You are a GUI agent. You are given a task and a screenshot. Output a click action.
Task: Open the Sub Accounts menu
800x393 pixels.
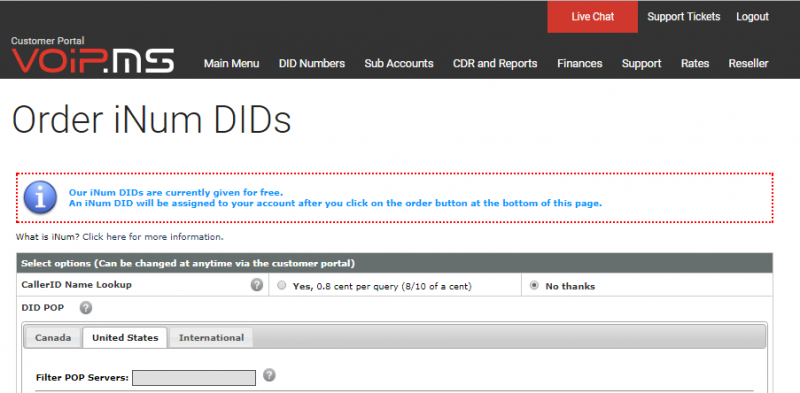pos(399,63)
